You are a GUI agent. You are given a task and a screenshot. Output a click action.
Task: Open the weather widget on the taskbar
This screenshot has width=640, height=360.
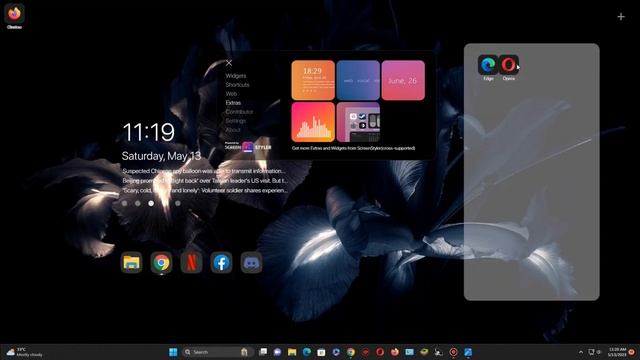[24, 352]
